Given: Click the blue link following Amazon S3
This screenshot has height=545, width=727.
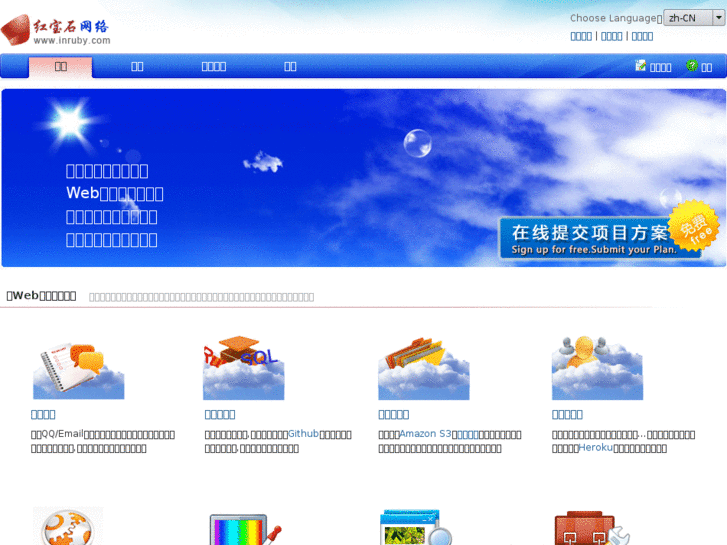Looking at the screenshot, I should [x=468, y=435].
